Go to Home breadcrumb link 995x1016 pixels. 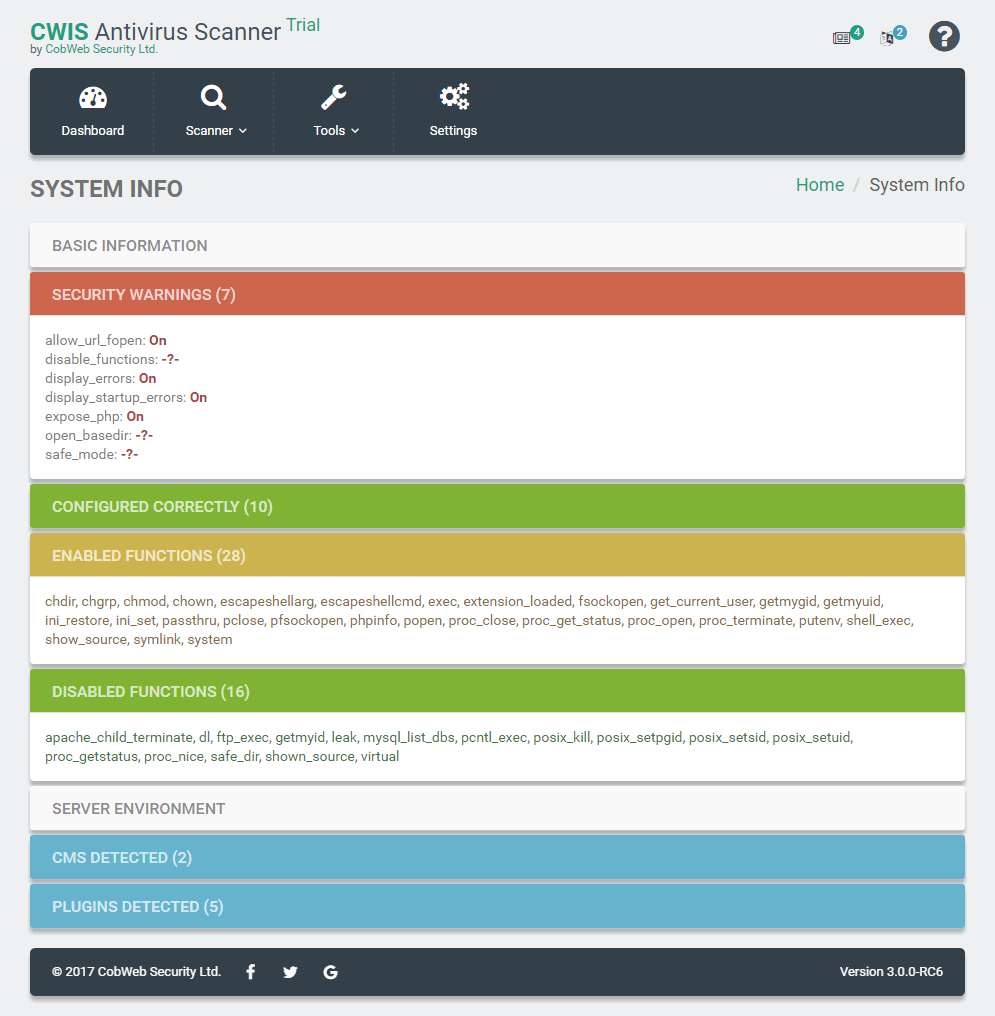coord(819,185)
